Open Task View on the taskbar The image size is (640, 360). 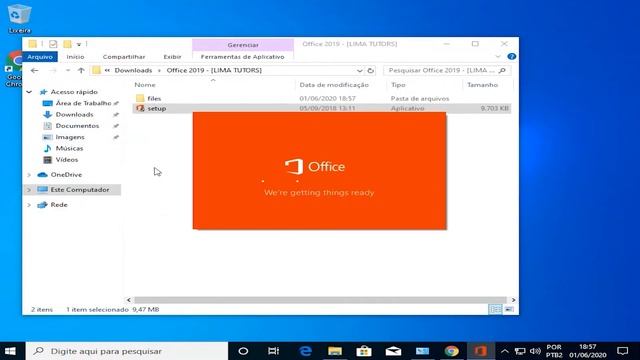pos(273,351)
